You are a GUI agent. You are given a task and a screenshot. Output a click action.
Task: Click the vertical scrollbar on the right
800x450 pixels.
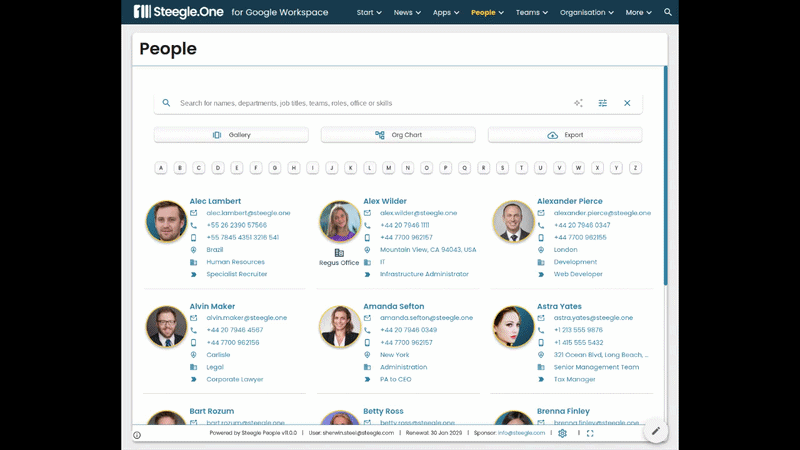point(665,176)
